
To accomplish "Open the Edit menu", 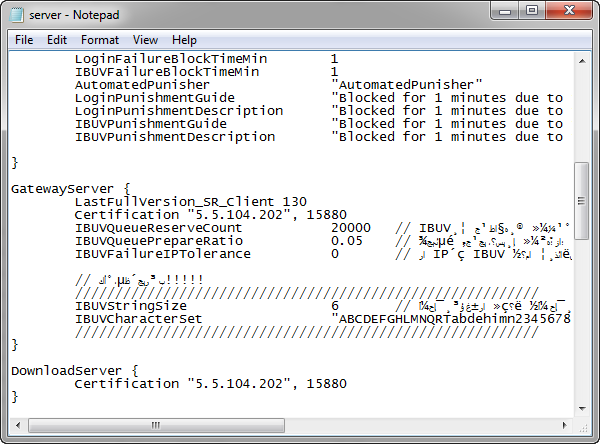I will pos(57,40).
